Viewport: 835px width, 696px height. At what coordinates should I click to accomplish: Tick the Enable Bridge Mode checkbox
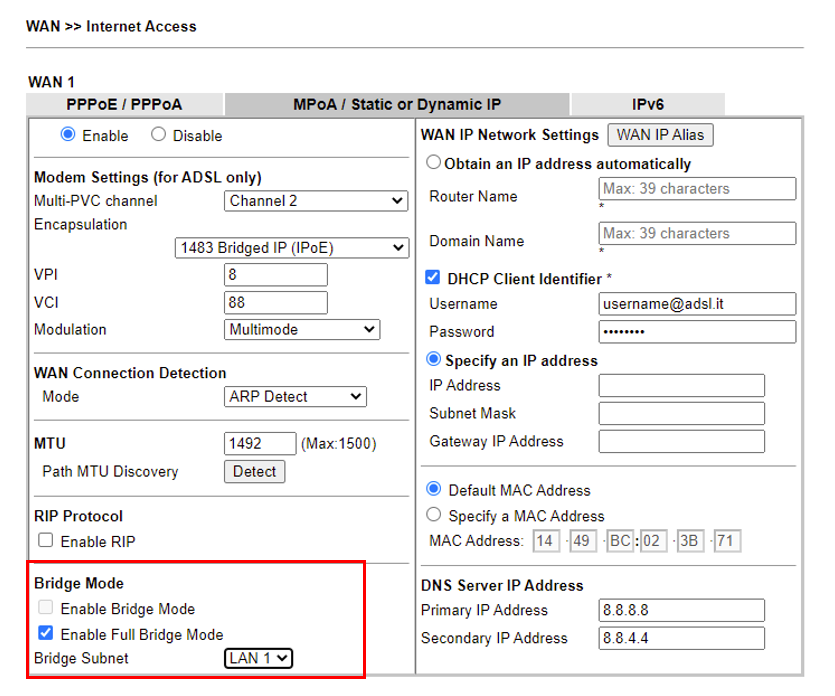[46, 608]
